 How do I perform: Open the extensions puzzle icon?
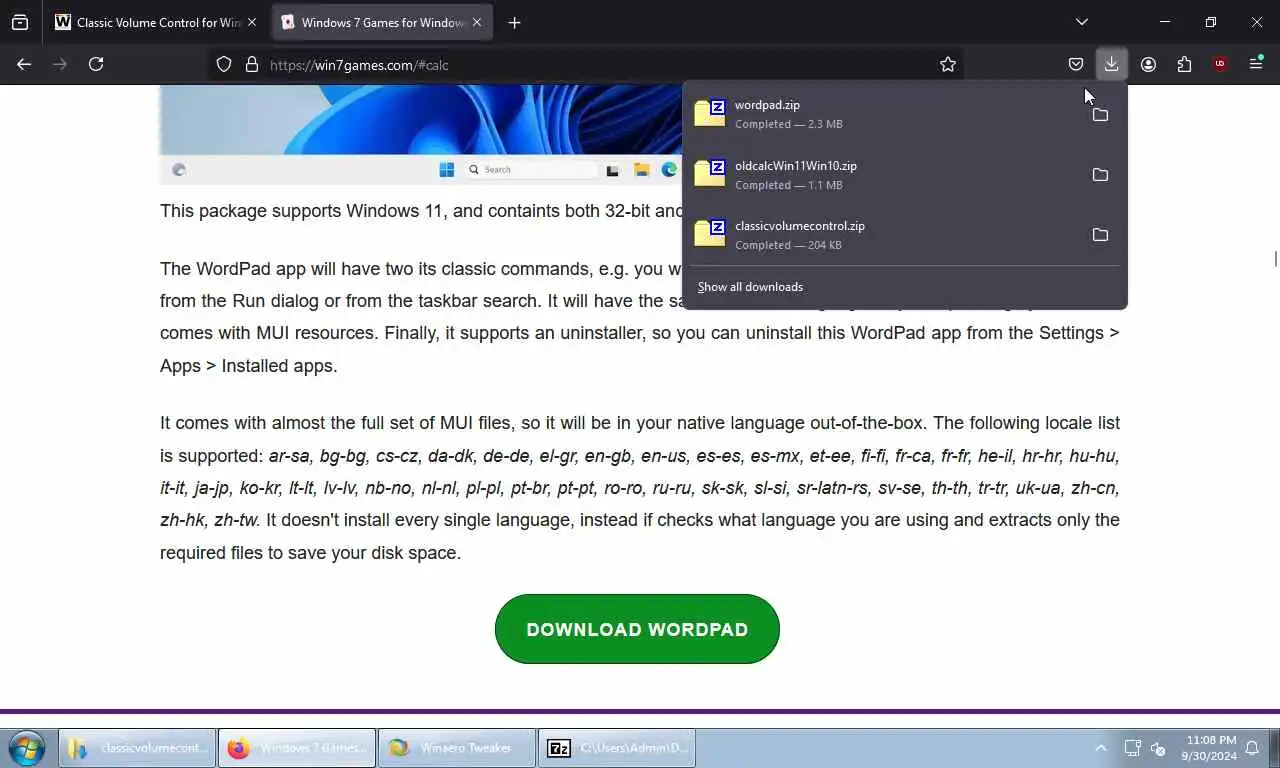tap(1184, 64)
